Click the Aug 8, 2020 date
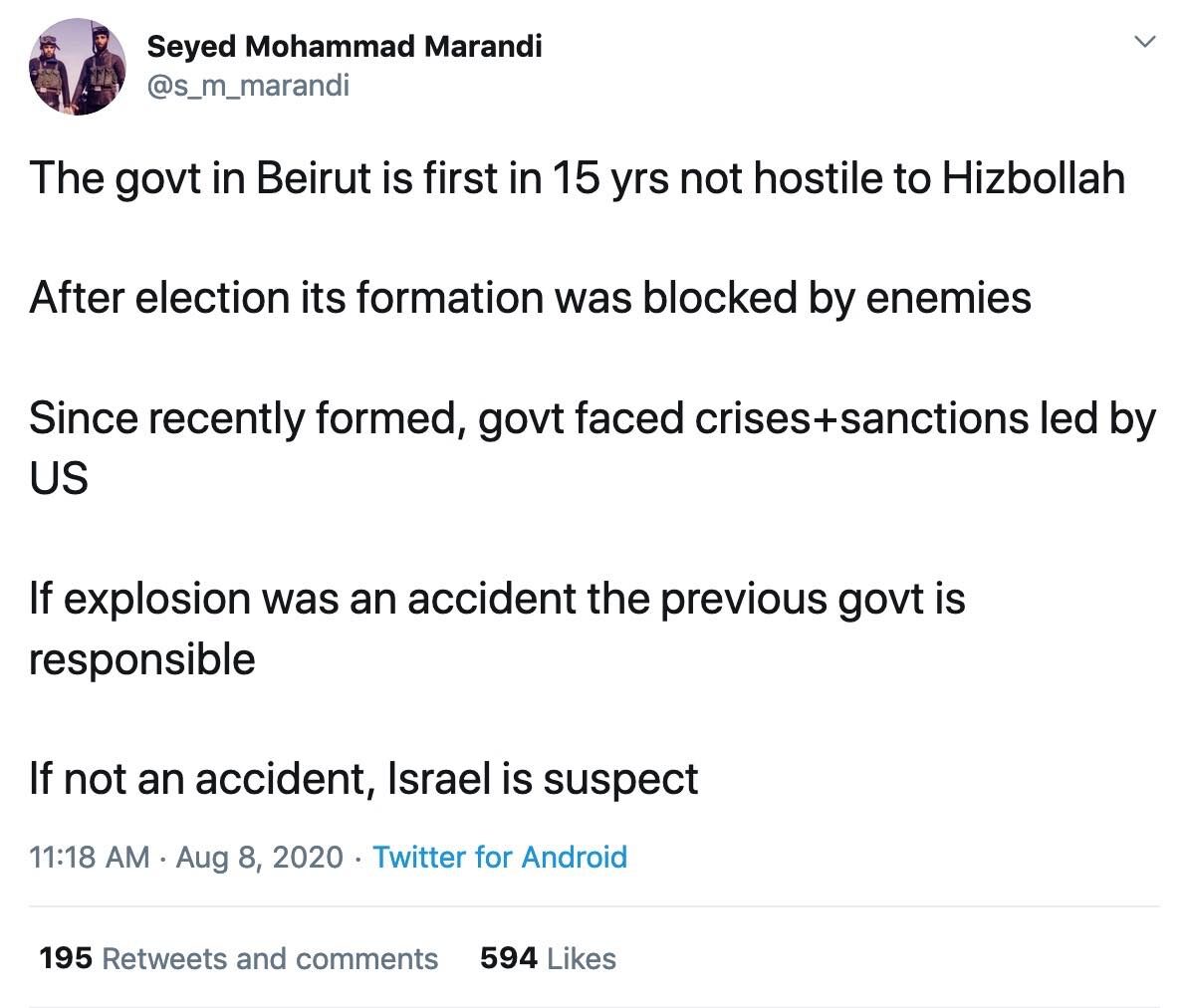The height and width of the screenshot is (1008, 1187). (x=260, y=858)
